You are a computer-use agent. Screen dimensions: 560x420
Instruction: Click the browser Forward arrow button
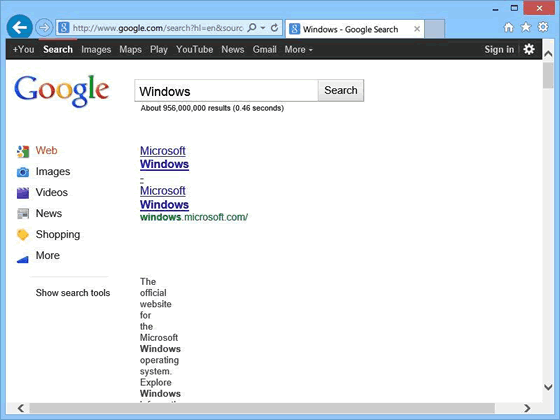[44, 28]
